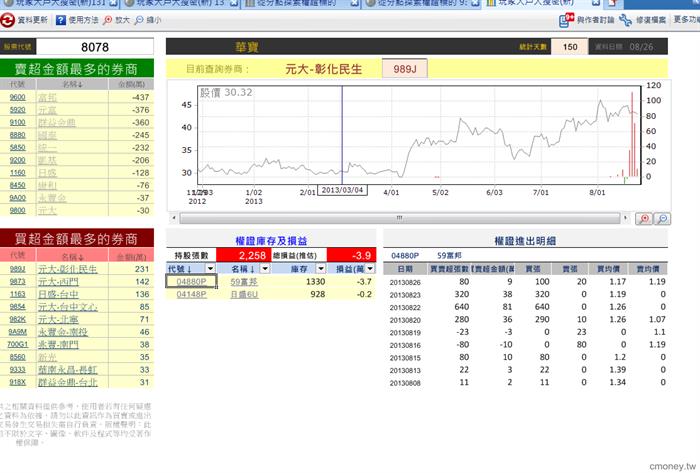This screenshot has width=700, height=473.
Task: Open broker code 1160 in sell list
Action: 18,173
